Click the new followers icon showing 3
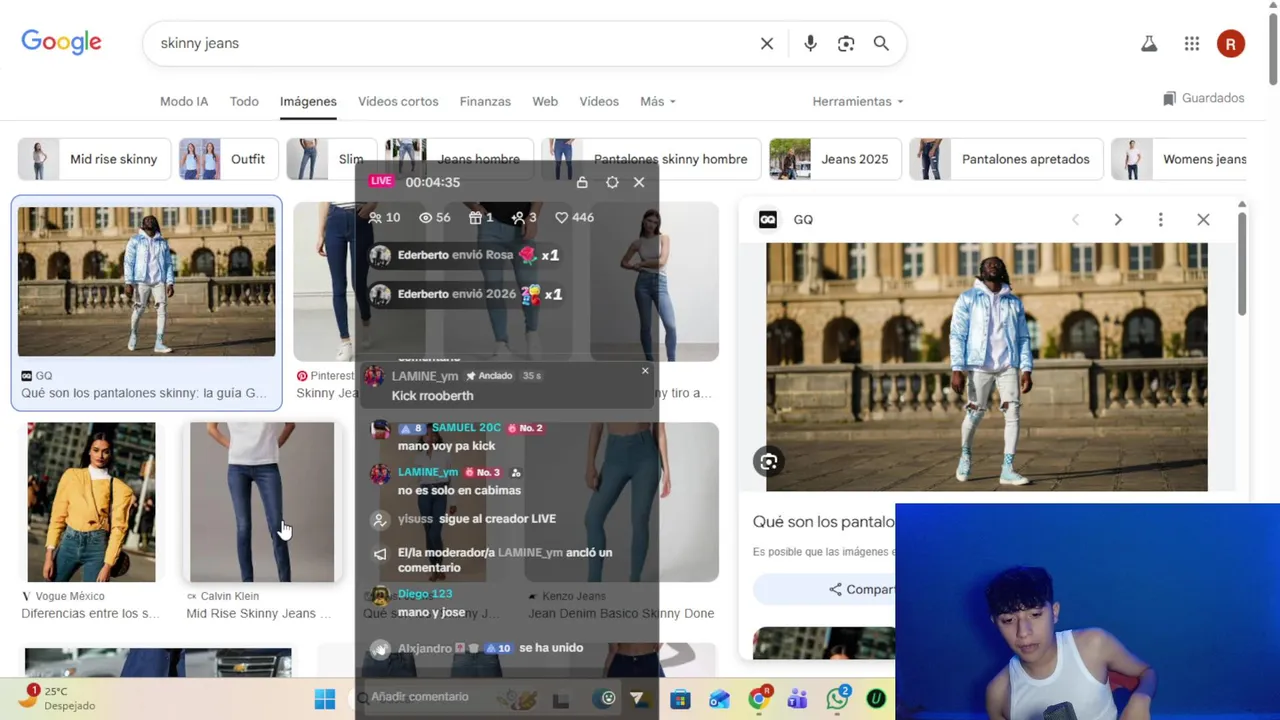The height and width of the screenshot is (720, 1280). click(x=518, y=217)
